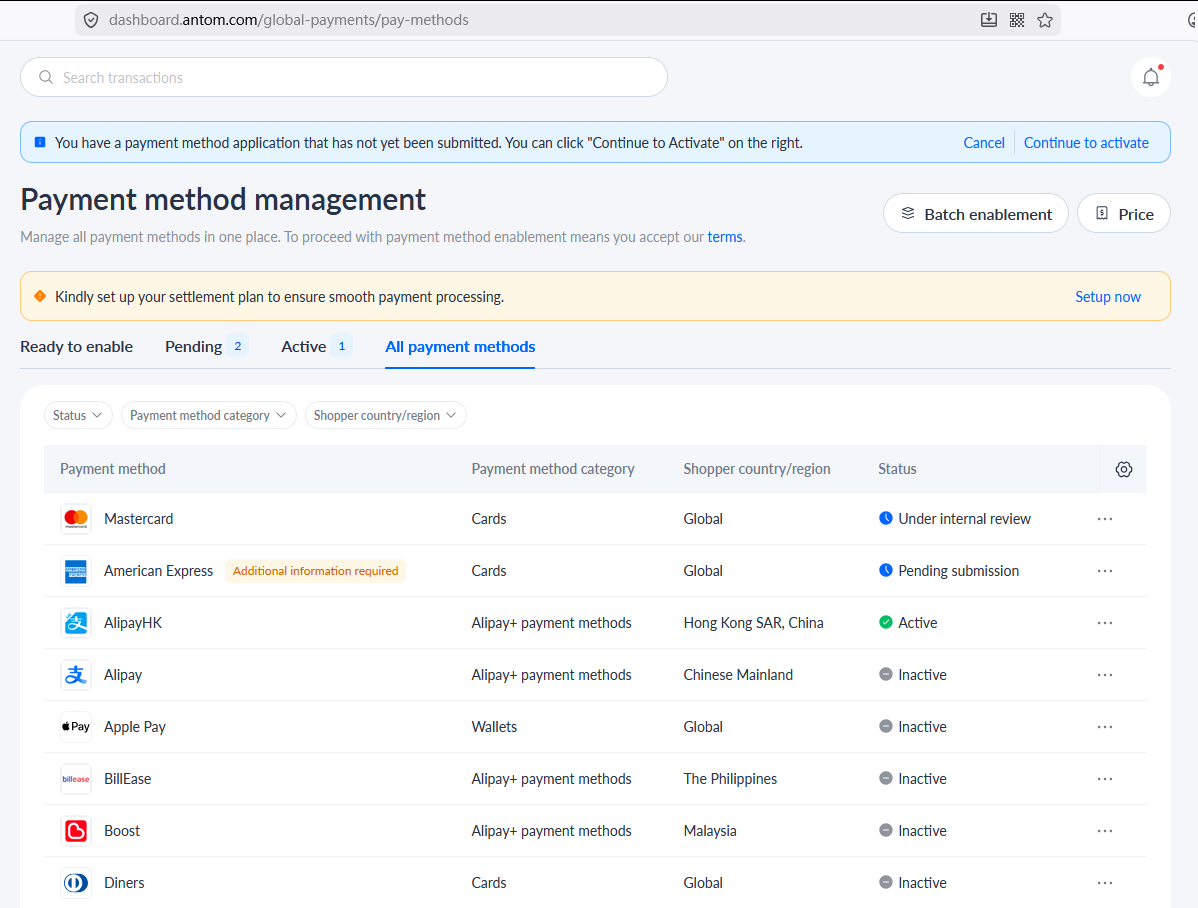Click the Status column header

[x=897, y=469]
